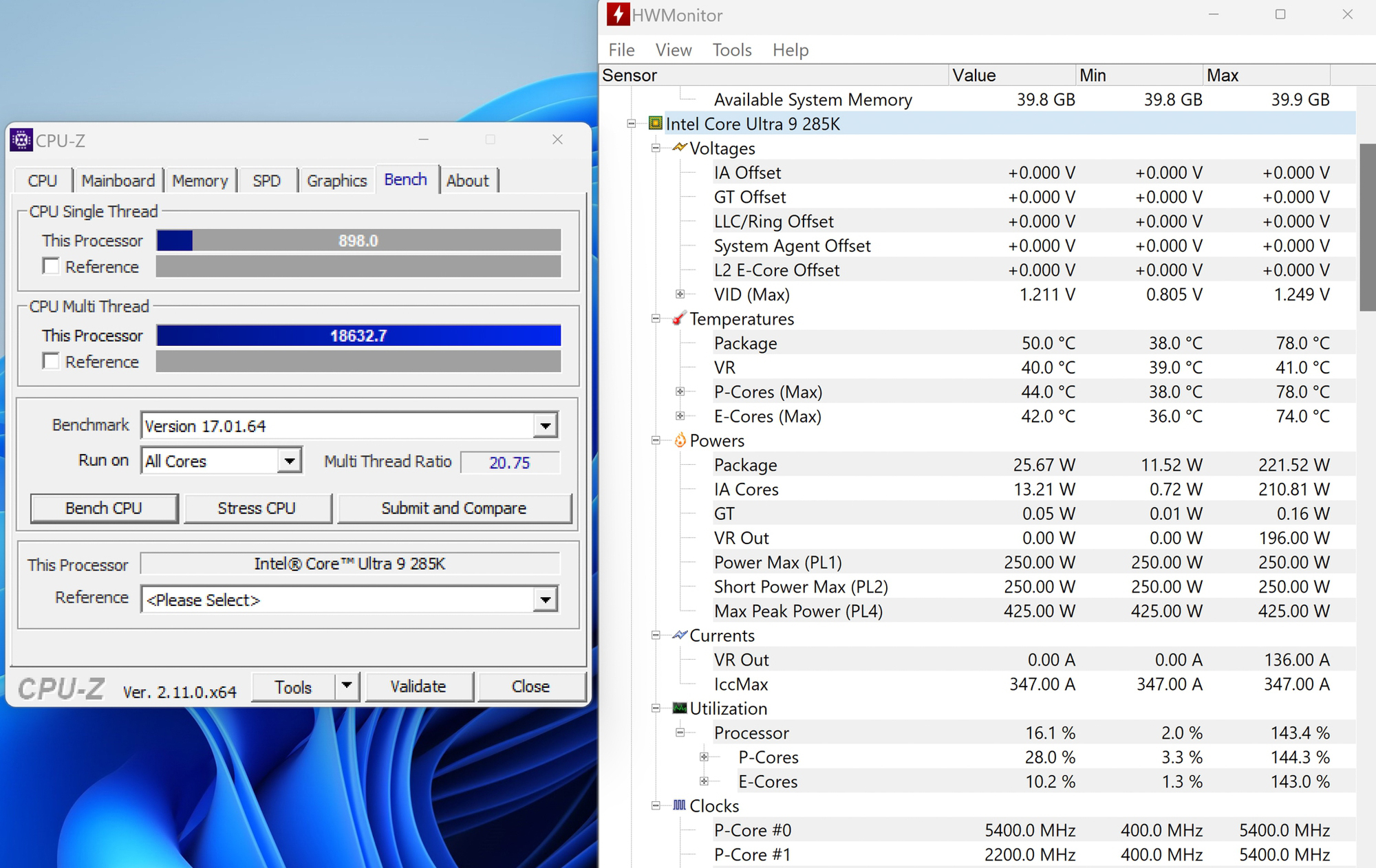Click the Powers flame icon

[x=680, y=440]
